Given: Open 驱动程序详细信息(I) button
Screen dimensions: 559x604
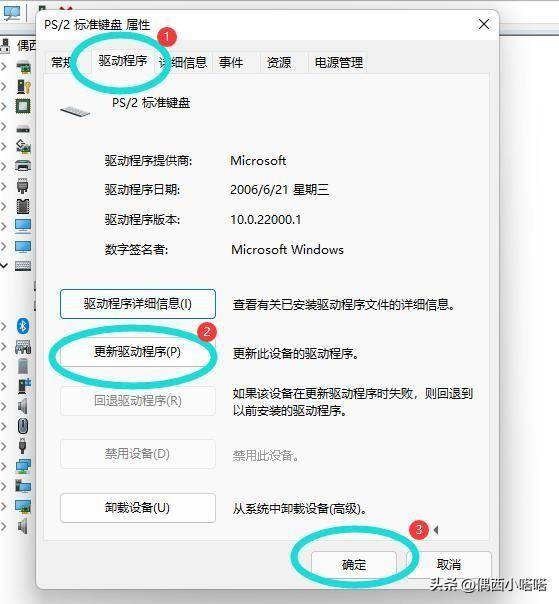Looking at the screenshot, I should tap(138, 304).
